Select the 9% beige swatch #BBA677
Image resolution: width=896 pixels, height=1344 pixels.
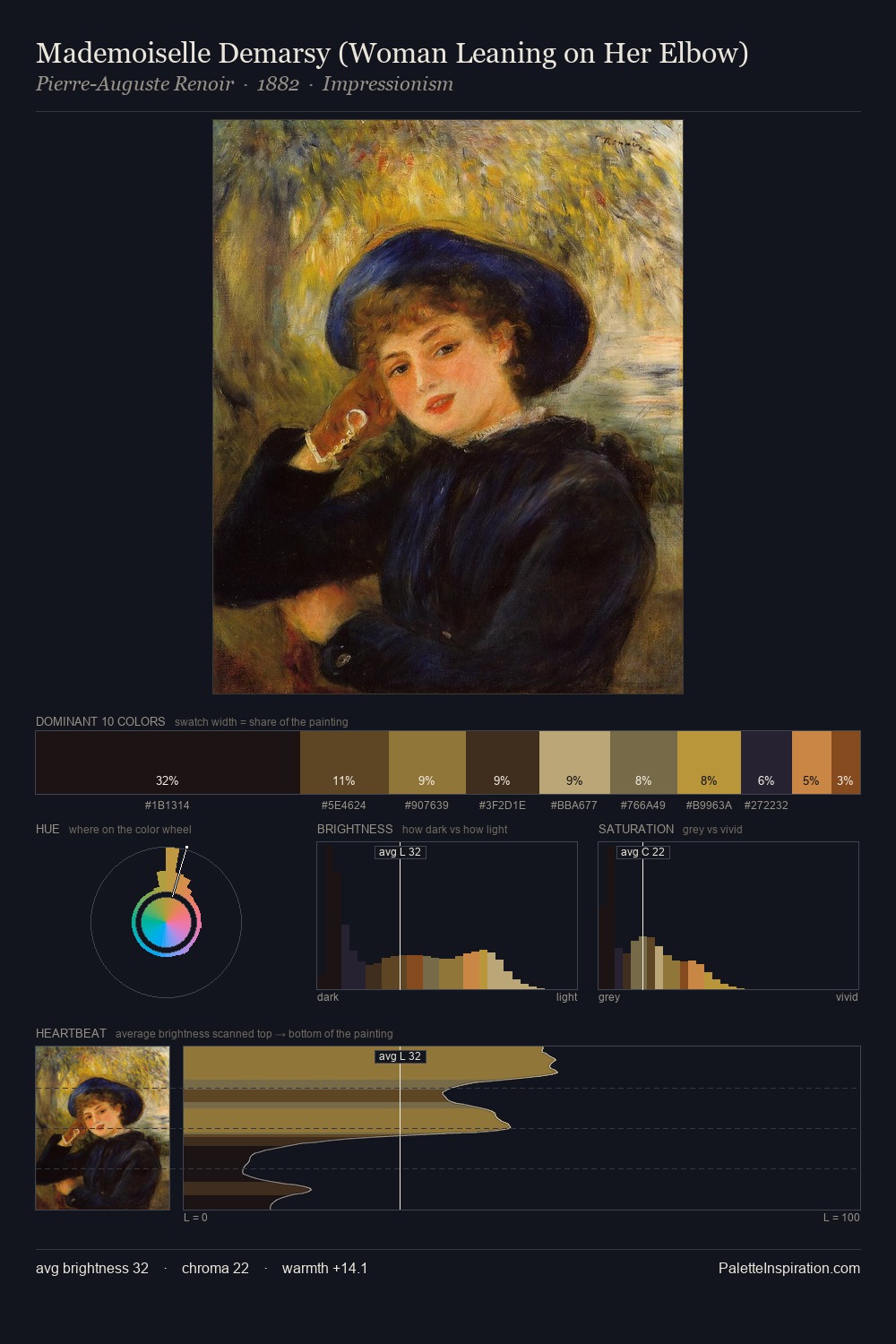tap(574, 762)
